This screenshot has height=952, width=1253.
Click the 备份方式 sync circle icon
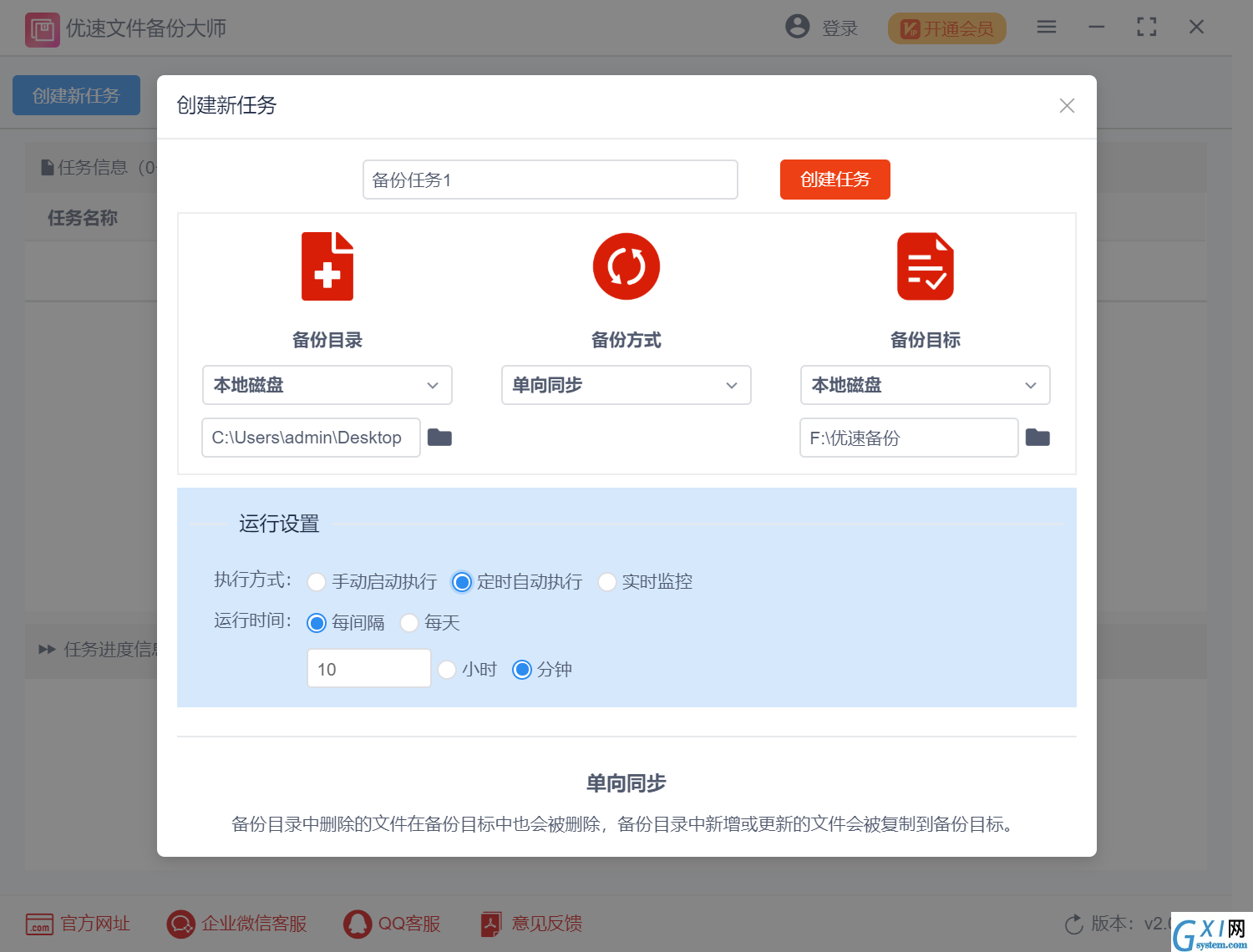[626, 266]
